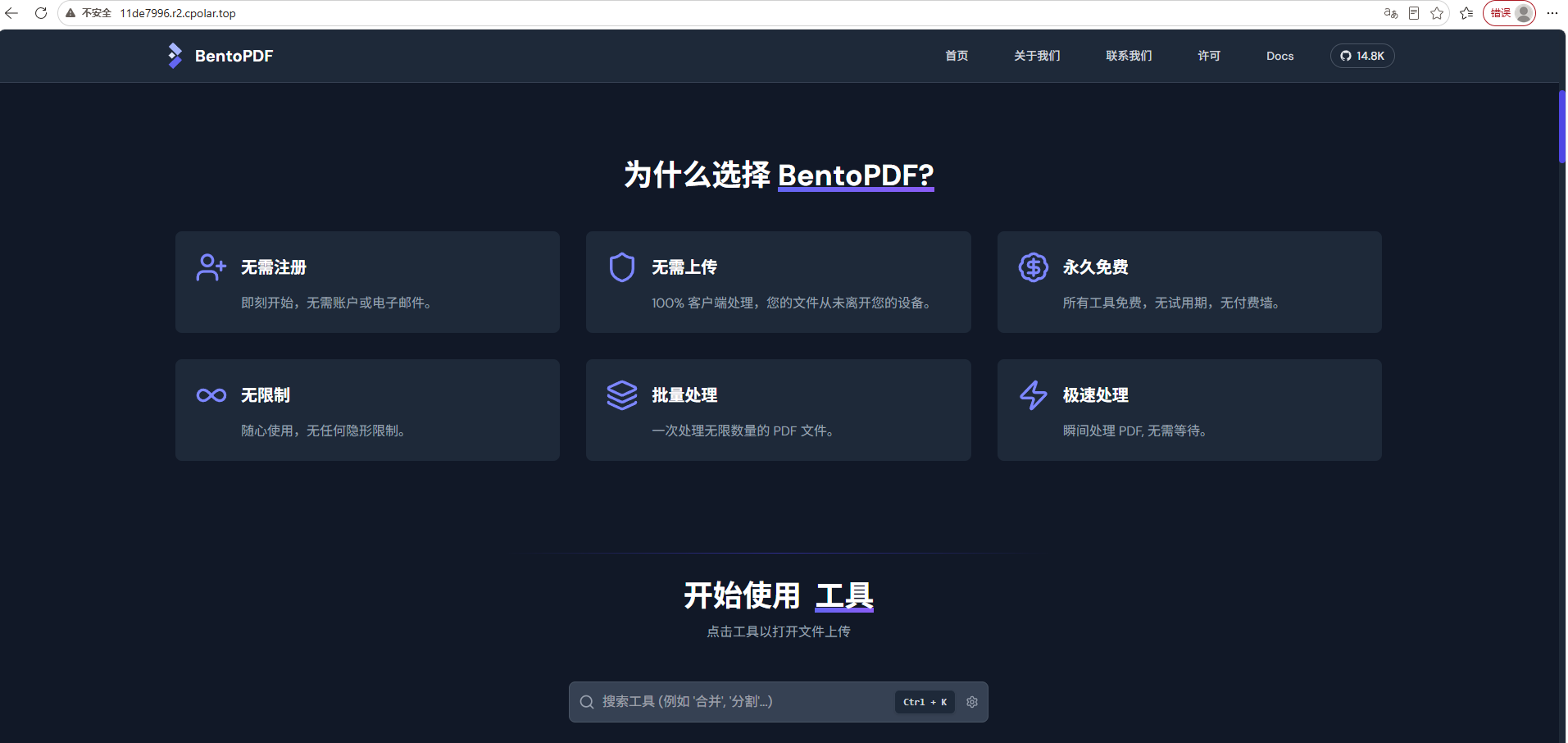Click the Ctrl + K shortcut badge
This screenshot has height=743, width=1568.
click(925, 702)
